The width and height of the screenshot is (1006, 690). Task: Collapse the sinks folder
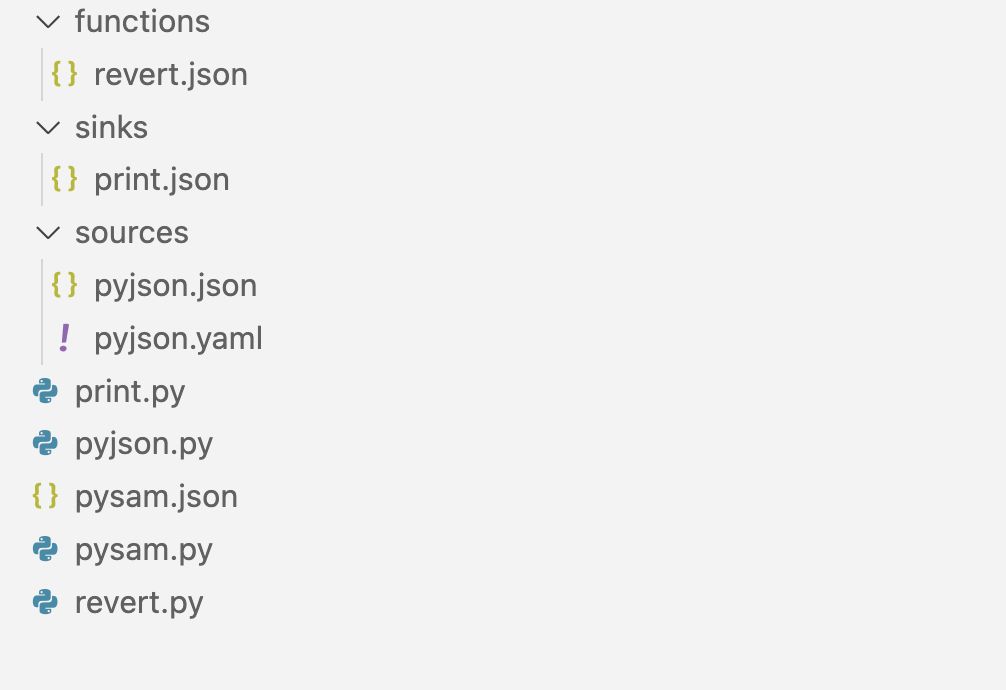(x=47, y=127)
